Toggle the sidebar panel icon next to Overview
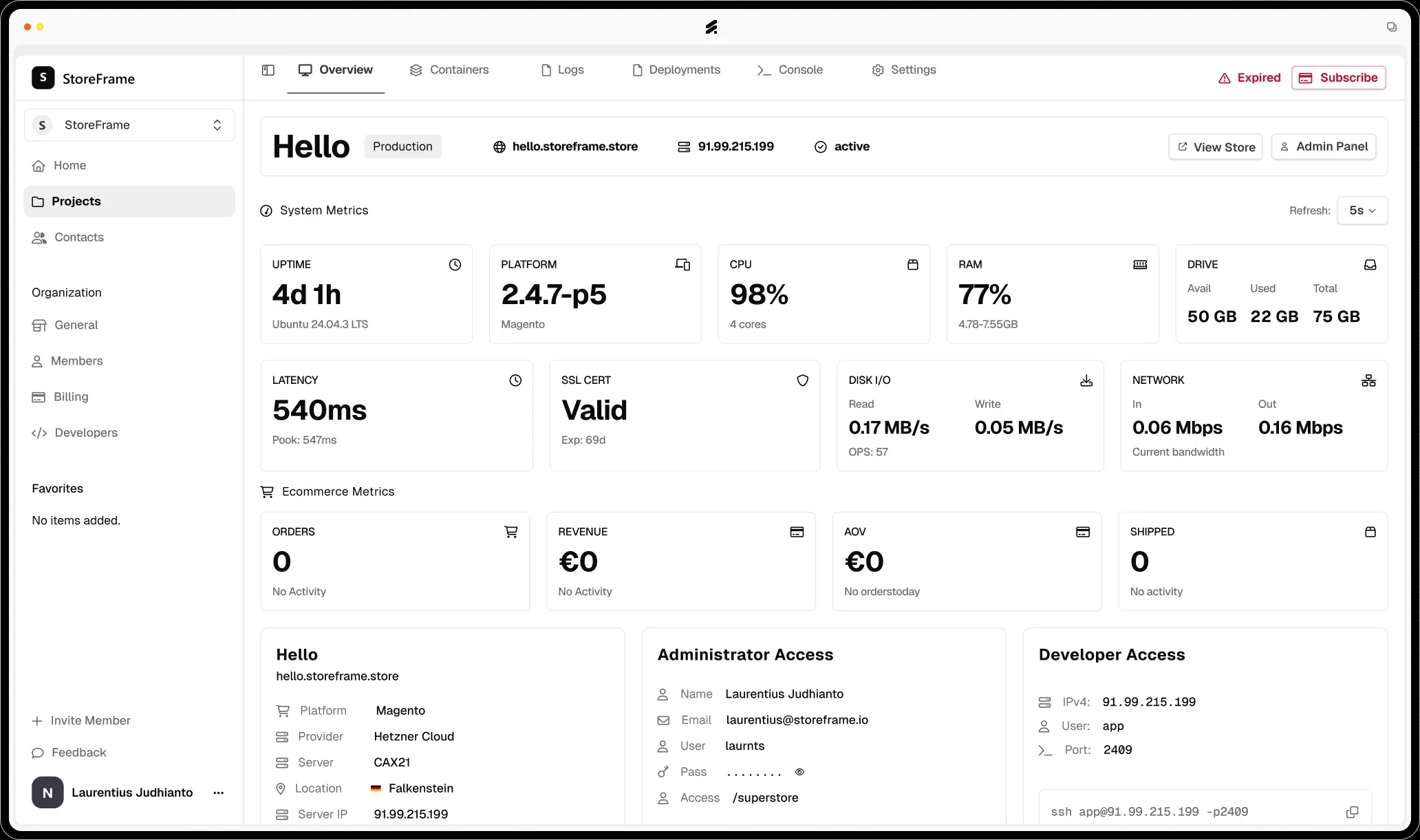The width and height of the screenshot is (1420, 840). [268, 69]
